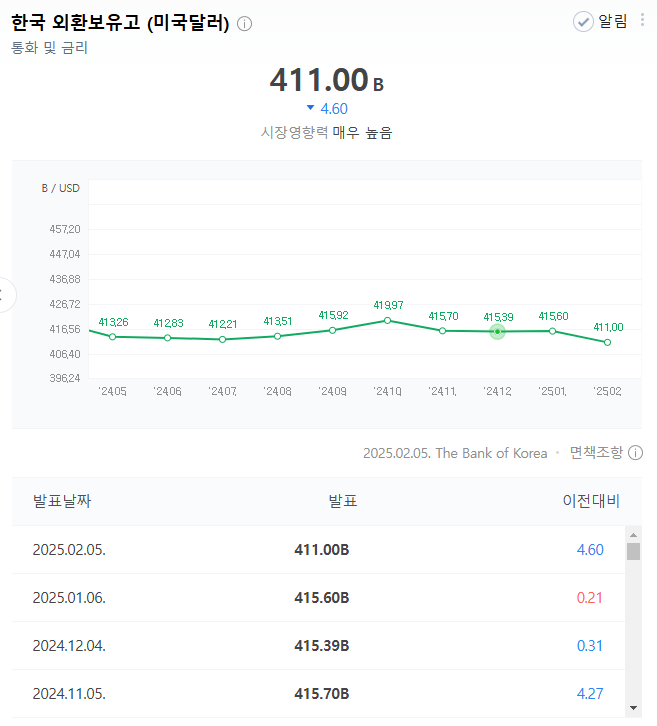Select the highlighted '24.12 data point

pyautogui.click(x=497, y=332)
